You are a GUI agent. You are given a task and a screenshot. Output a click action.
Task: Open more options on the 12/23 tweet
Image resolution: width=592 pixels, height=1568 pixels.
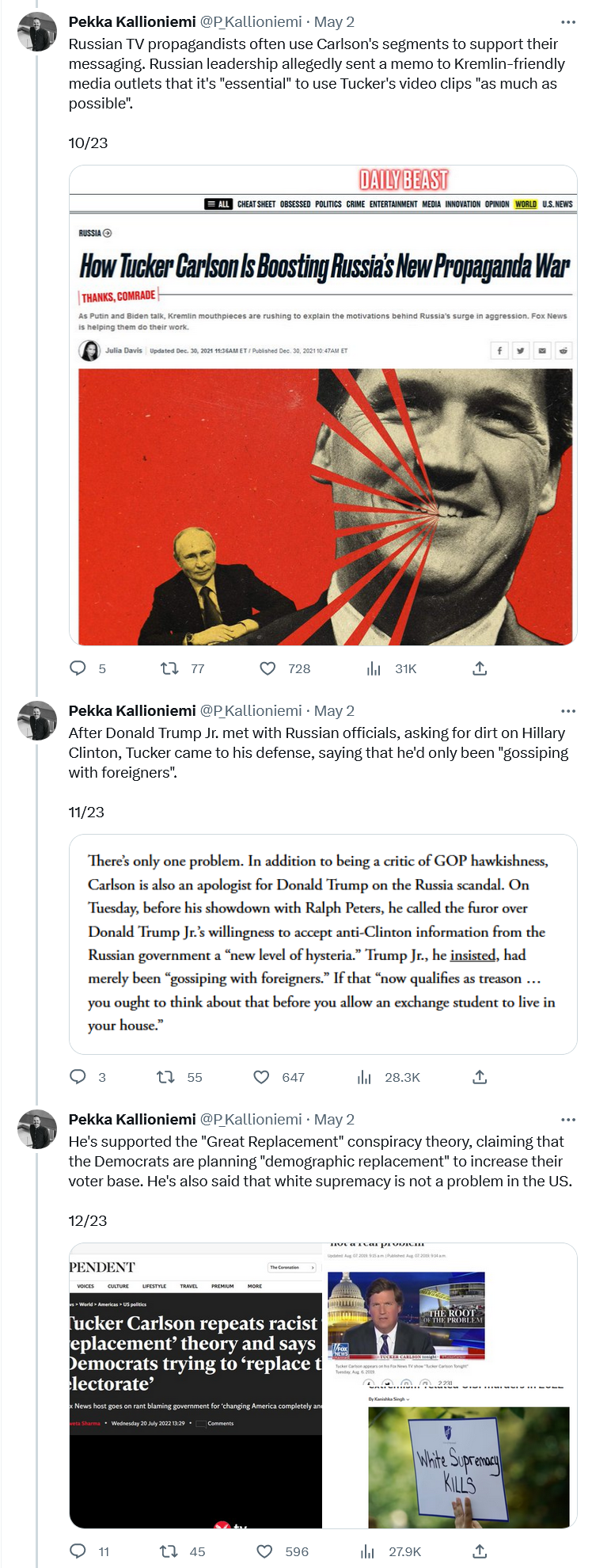click(x=568, y=1120)
